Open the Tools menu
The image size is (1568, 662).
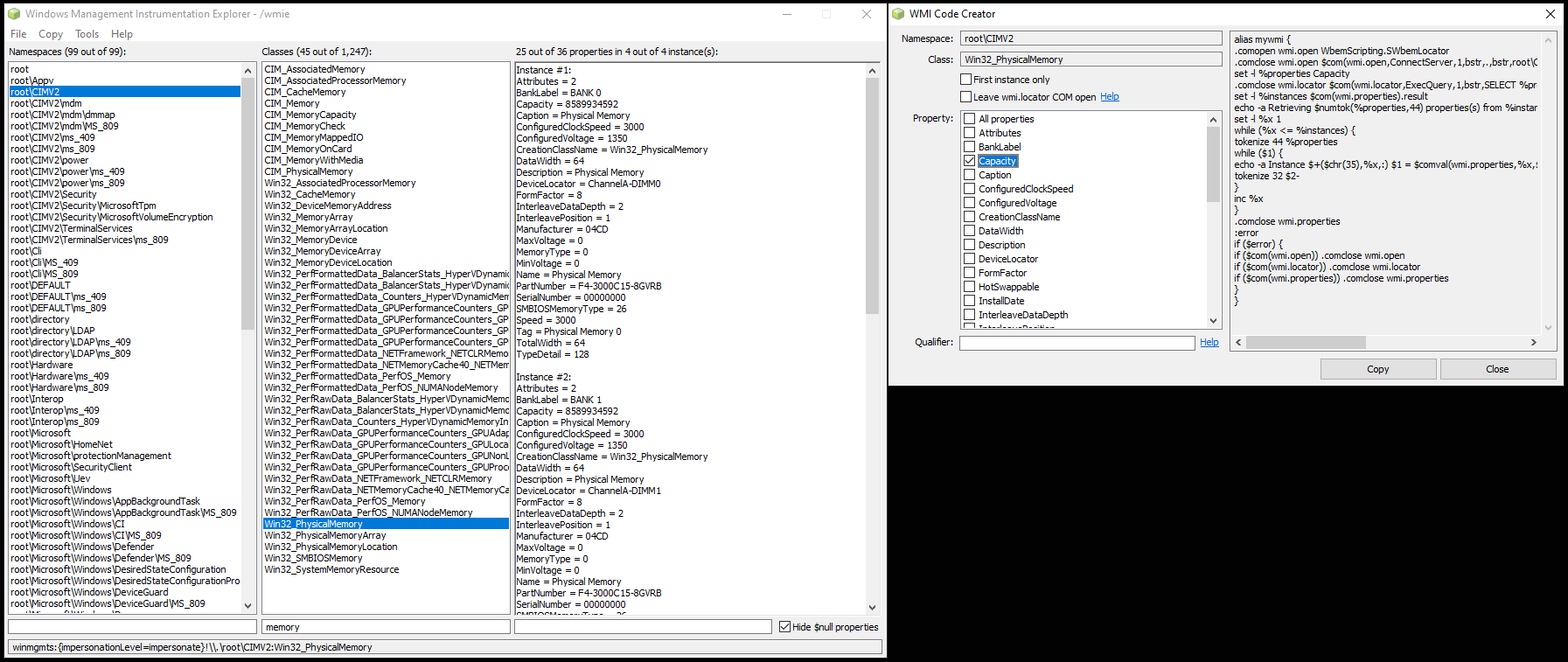tap(87, 34)
